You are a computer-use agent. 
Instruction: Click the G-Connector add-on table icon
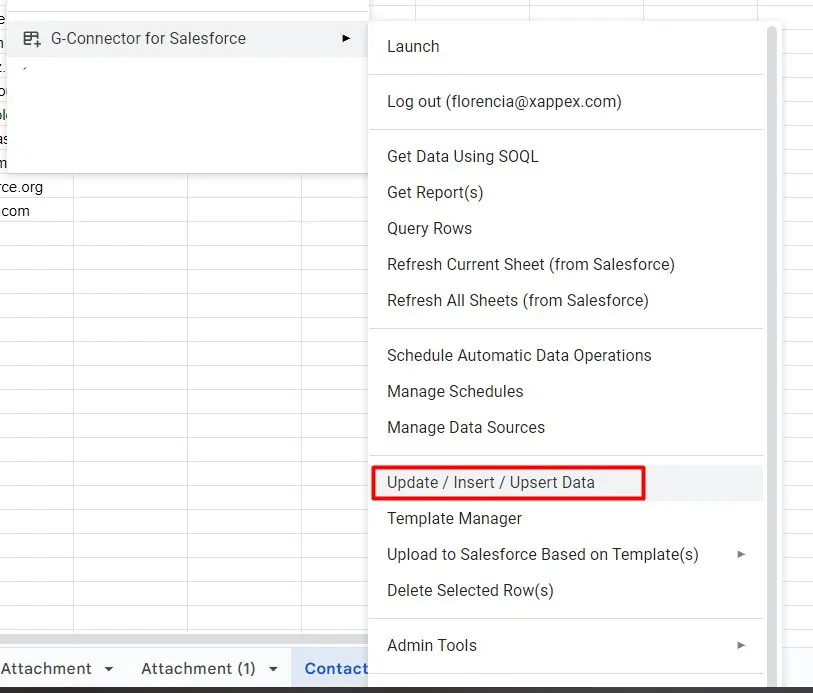(x=32, y=39)
